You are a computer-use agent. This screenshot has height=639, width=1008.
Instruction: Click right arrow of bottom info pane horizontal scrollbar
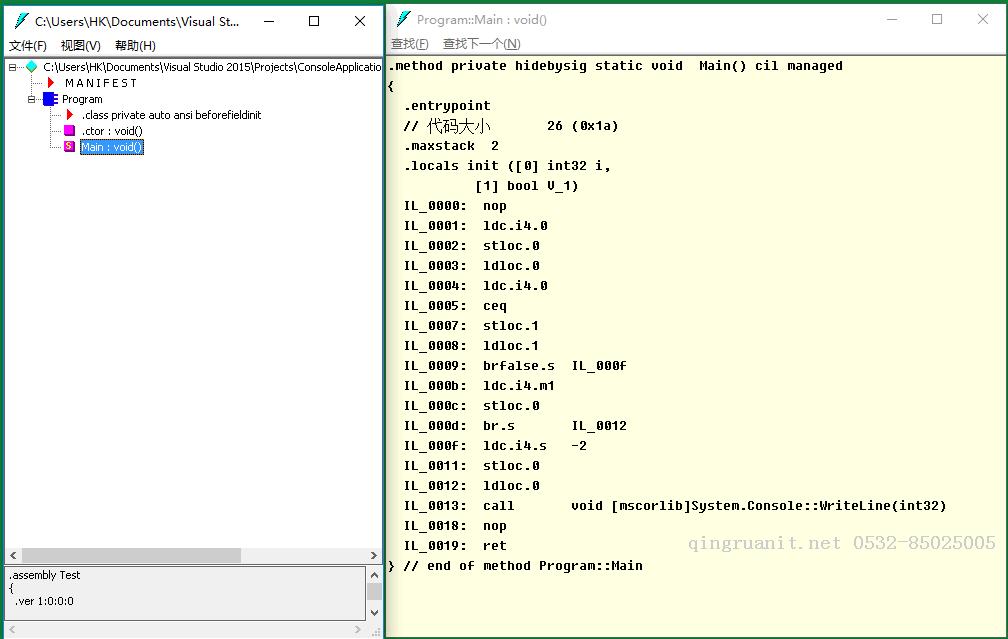[358, 630]
